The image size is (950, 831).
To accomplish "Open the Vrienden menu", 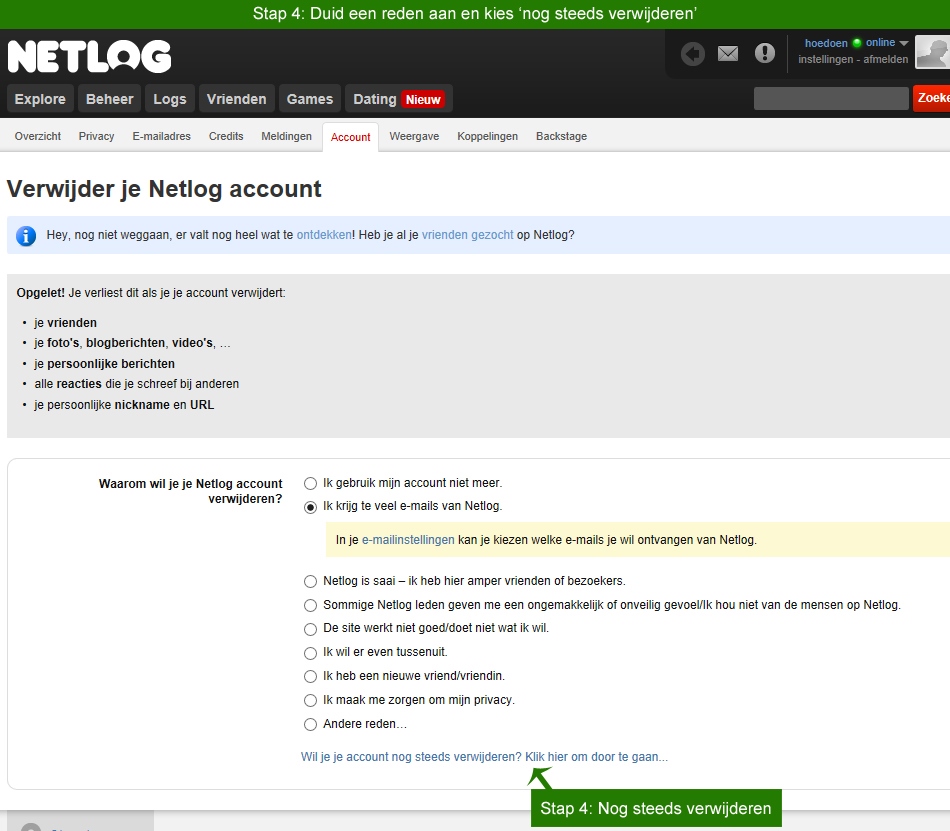I will click(x=236, y=99).
